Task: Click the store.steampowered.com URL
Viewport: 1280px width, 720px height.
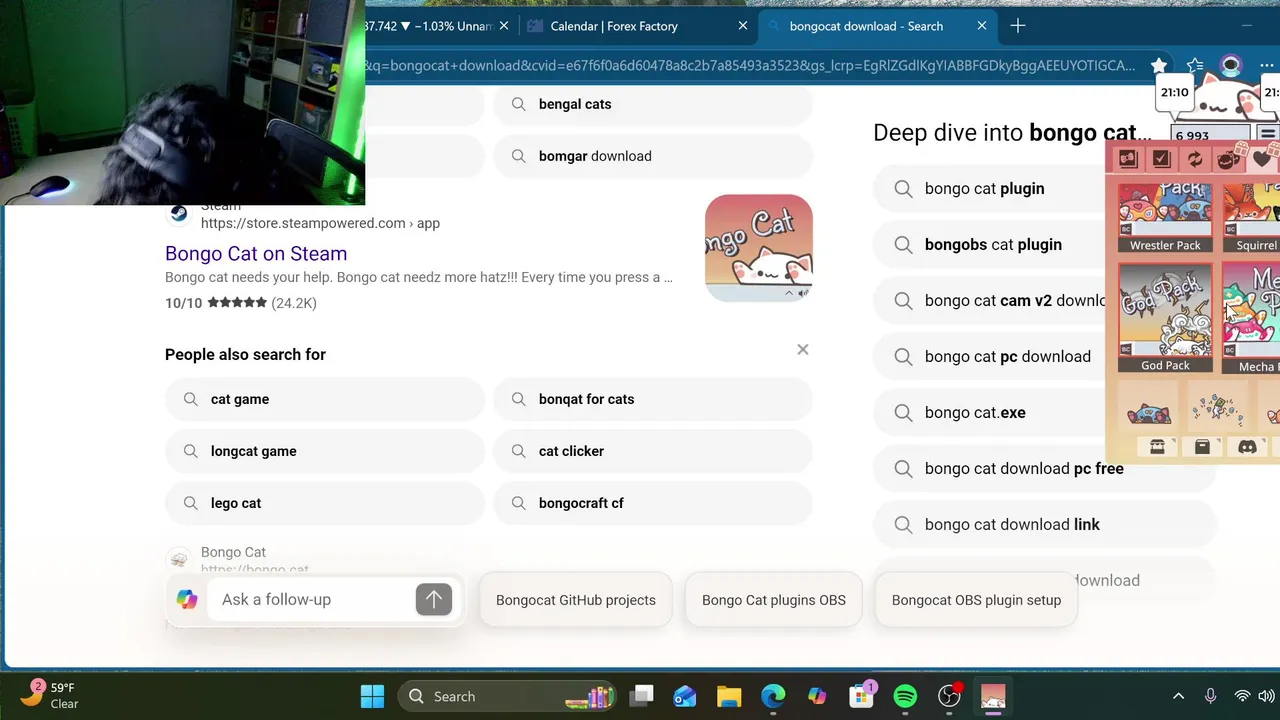Action: coord(320,223)
